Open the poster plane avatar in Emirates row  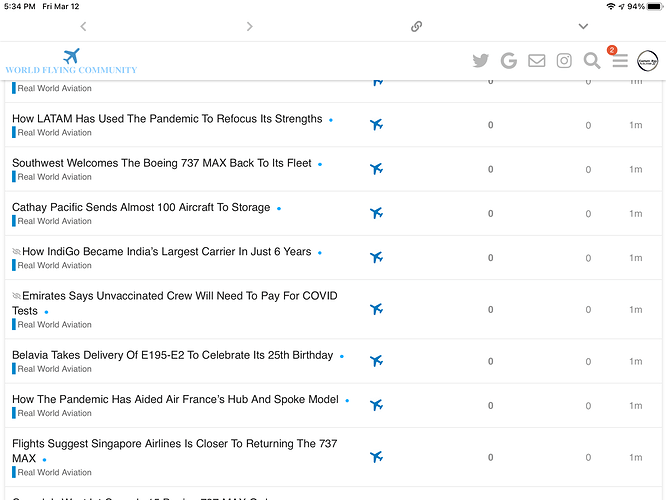[376, 309]
